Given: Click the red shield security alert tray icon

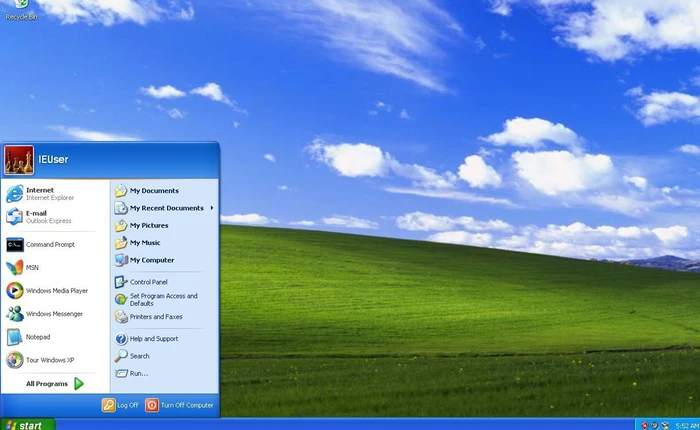Looking at the screenshot, I should 644,426.
